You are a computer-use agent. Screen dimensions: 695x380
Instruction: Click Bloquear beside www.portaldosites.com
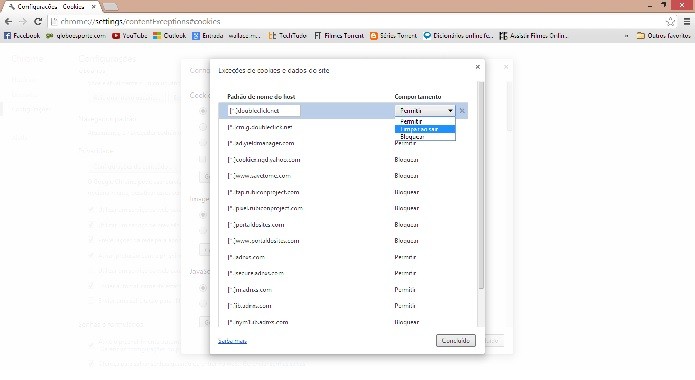coord(406,241)
